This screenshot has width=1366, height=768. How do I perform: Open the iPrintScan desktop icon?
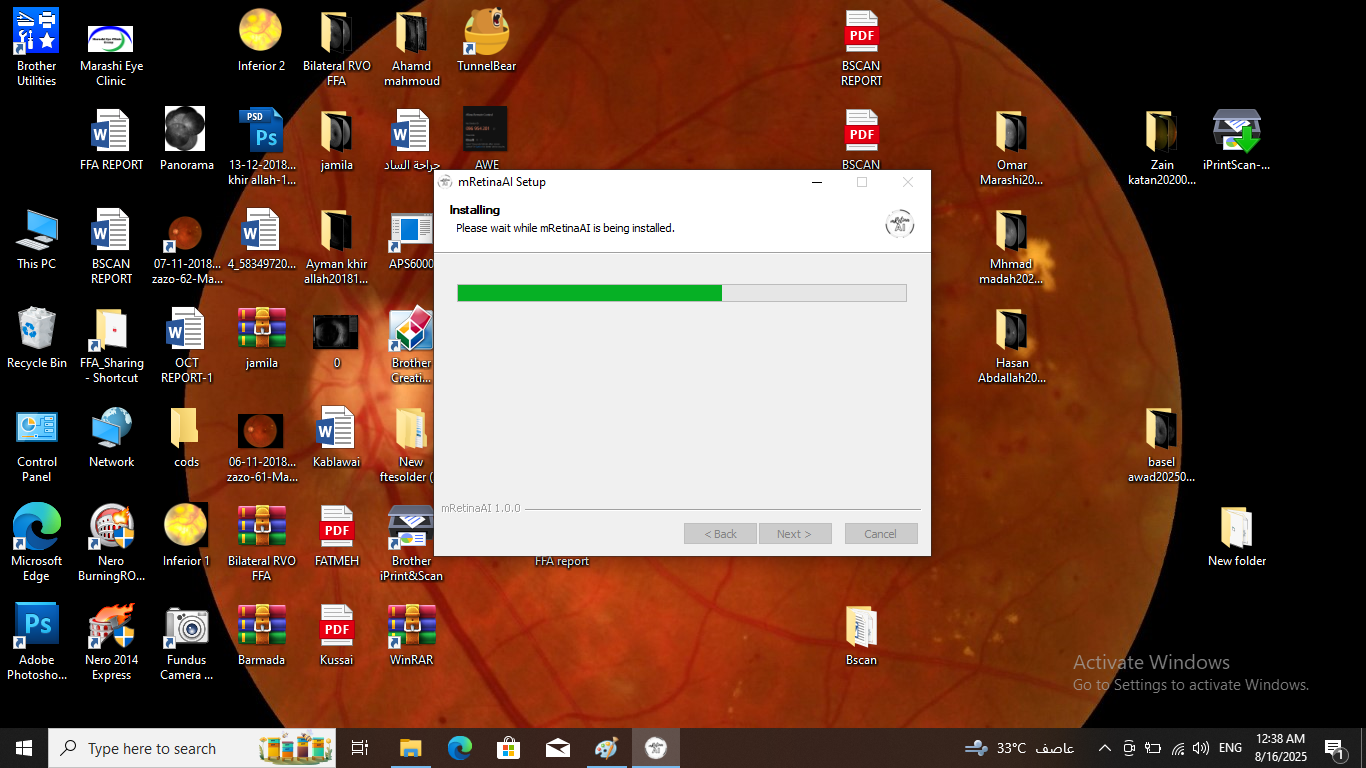pyautogui.click(x=1236, y=132)
